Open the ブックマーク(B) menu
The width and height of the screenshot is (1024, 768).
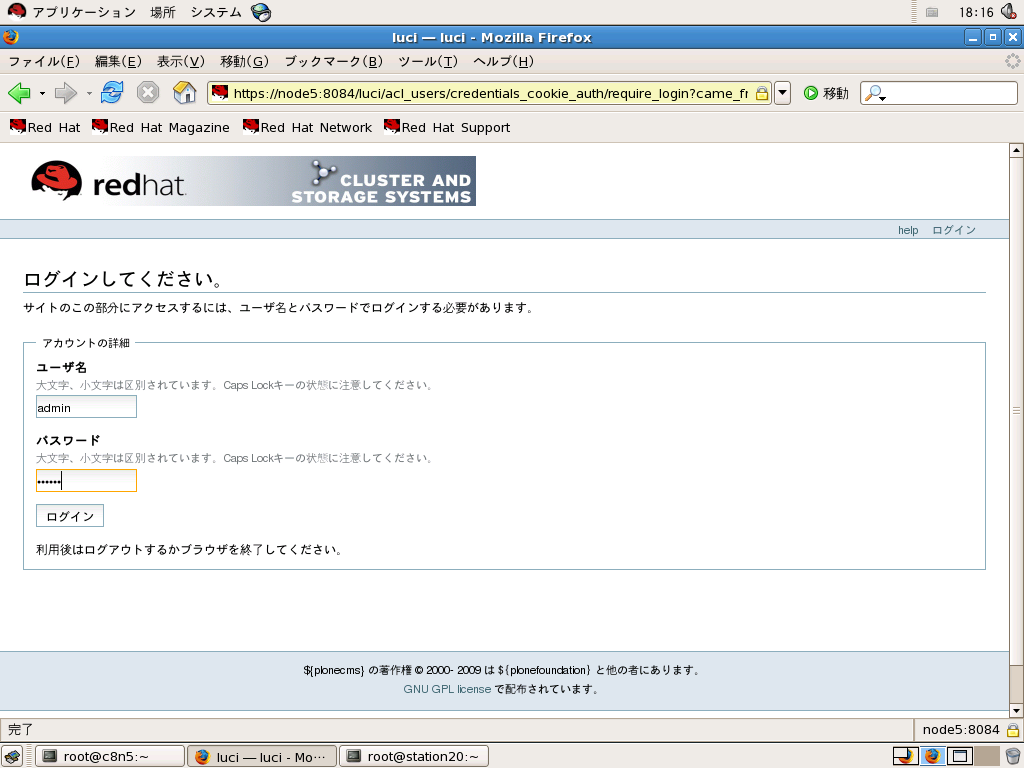pos(334,61)
